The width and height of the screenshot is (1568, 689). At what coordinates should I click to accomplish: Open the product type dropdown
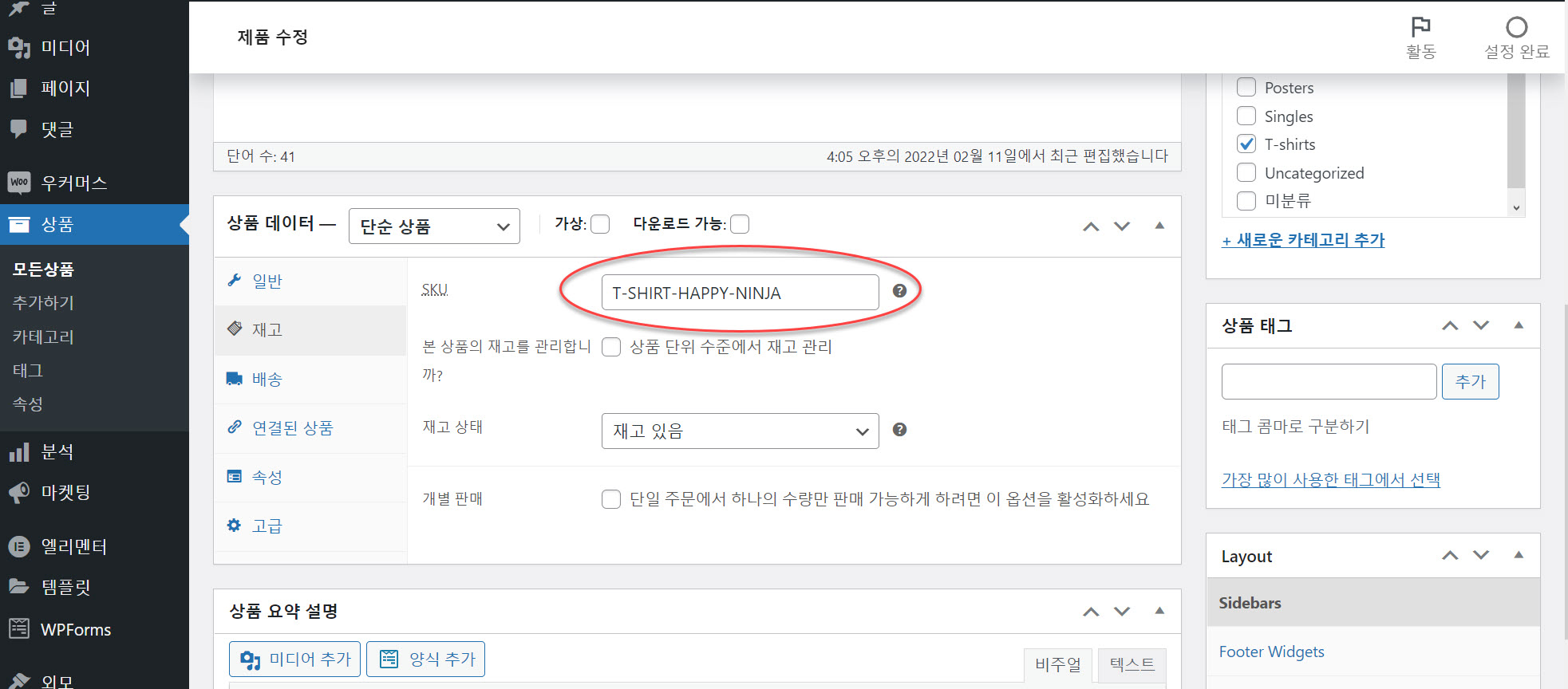coord(434,226)
